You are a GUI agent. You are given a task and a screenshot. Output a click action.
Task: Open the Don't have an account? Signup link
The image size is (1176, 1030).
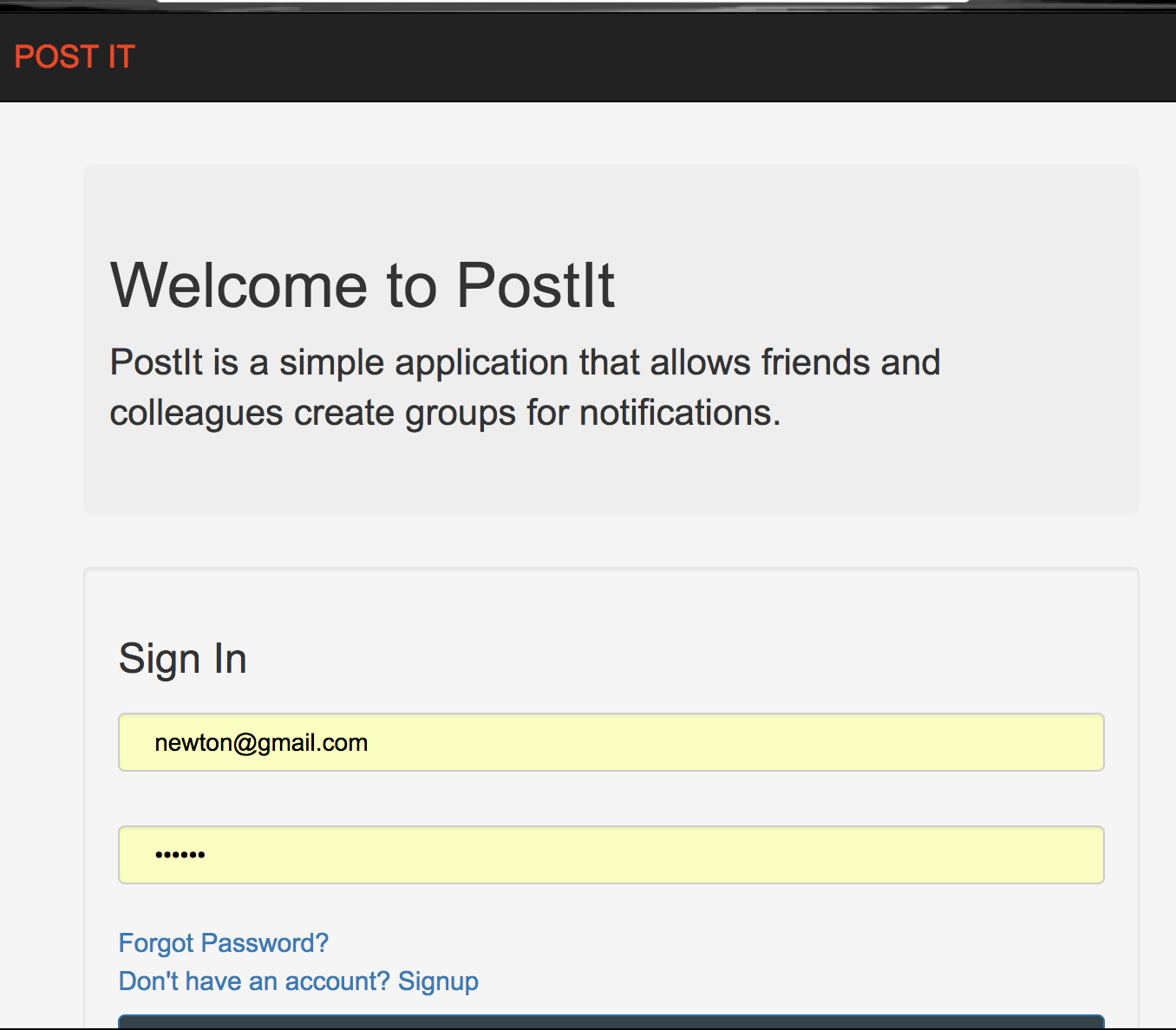click(x=298, y=981)
